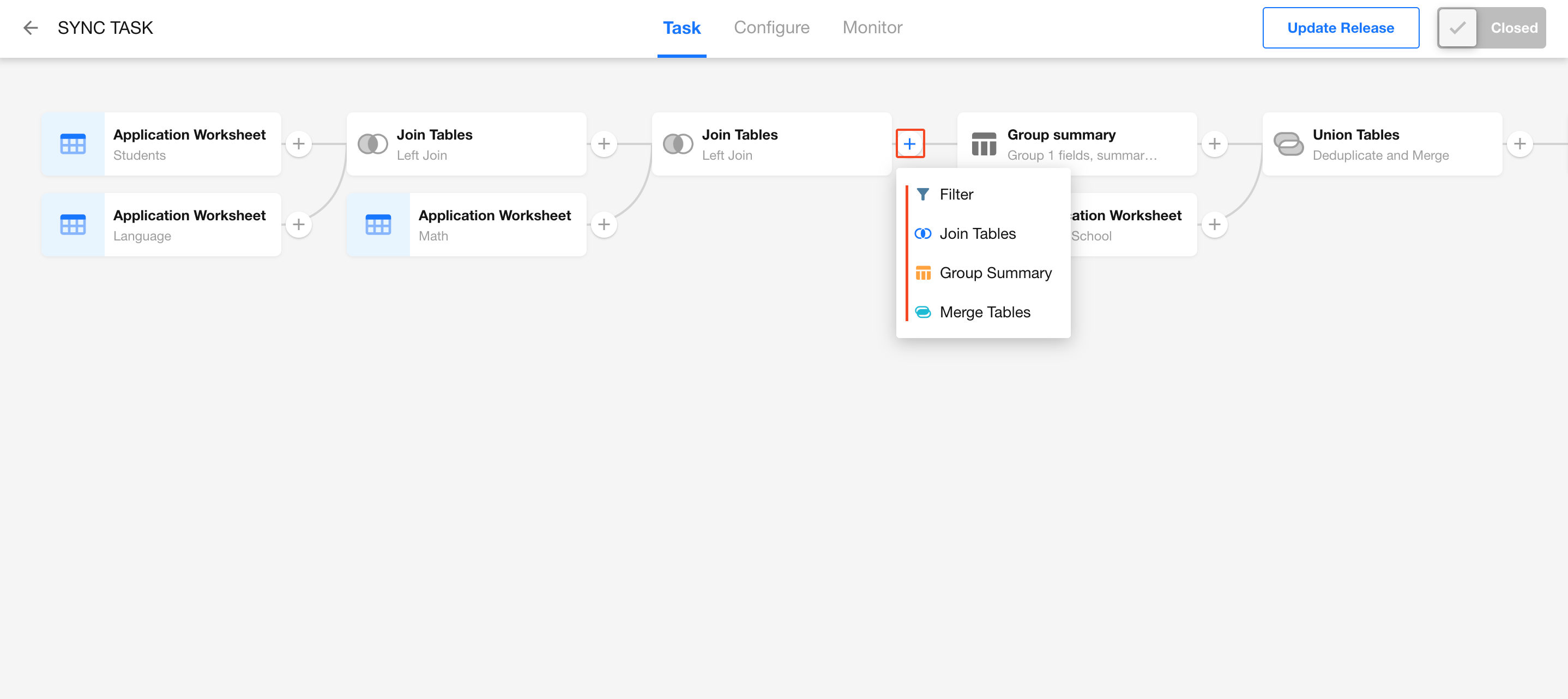
Task: Expand the plus menu after Group summary
Action: (x=1214, y=144)
